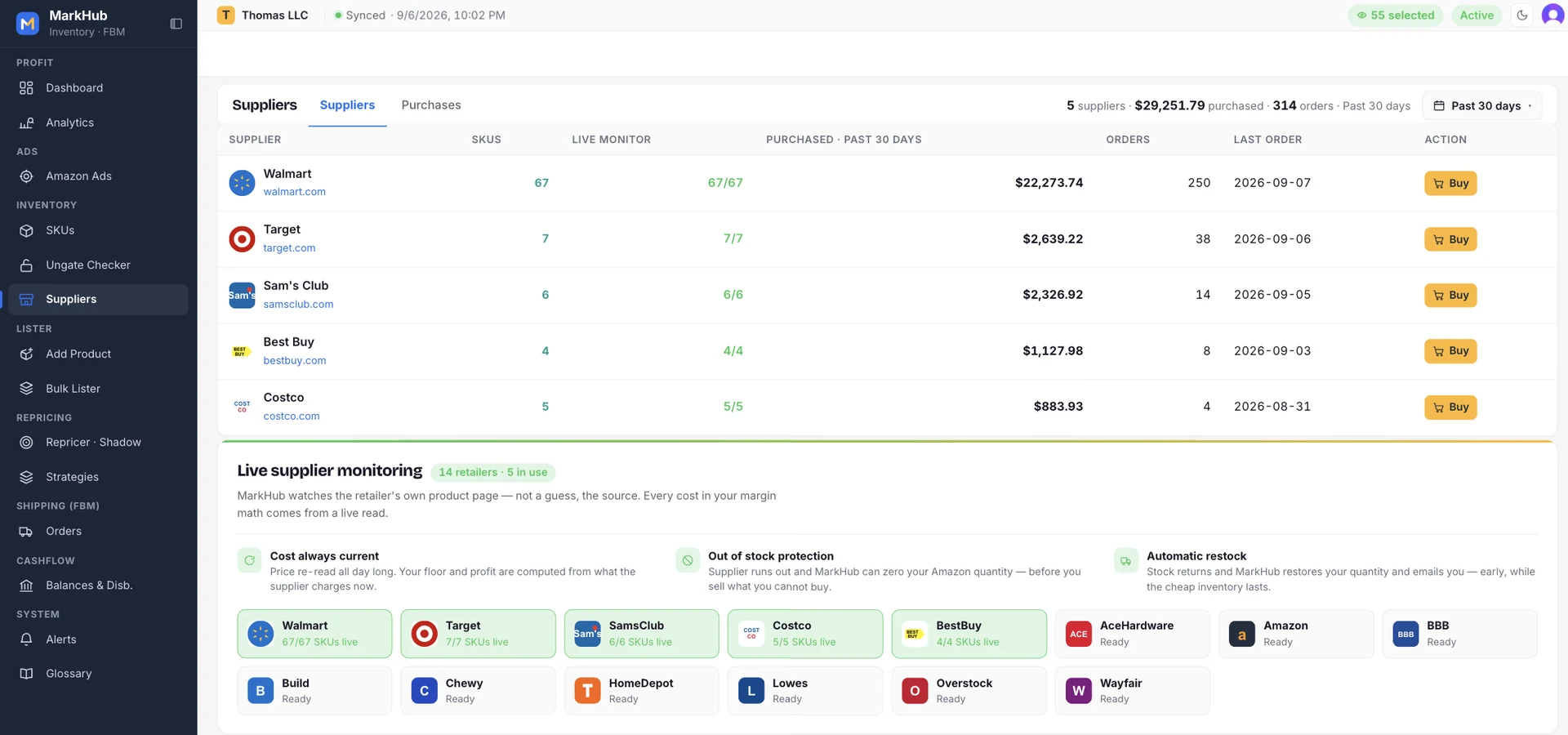The image size is (1568, 735).
Task: Select the Lowes retailer card
Action: pos(805,691)
